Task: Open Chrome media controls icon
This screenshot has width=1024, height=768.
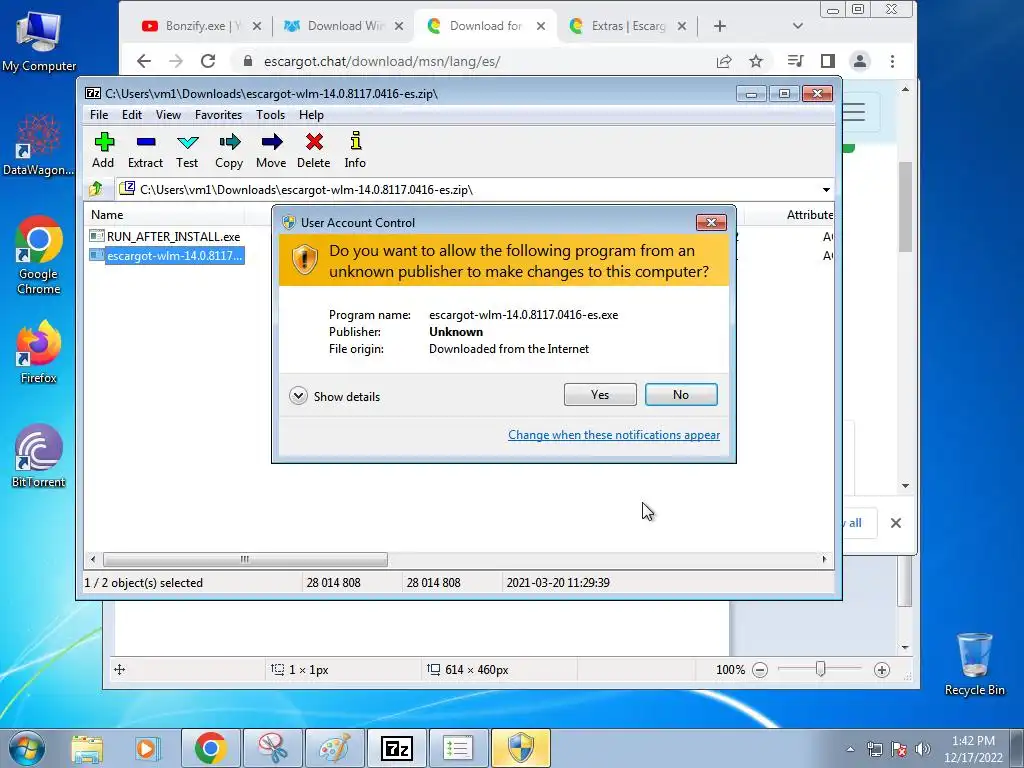Action: point(795,61)
